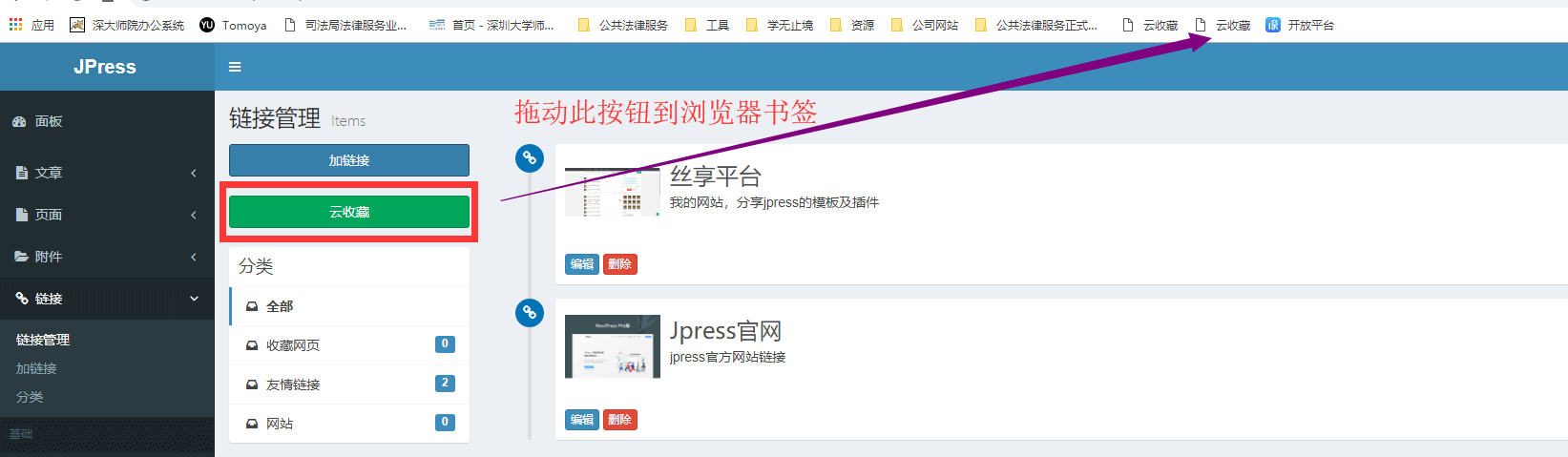Click the green 云收藏 button
This screenshot has height=457, width=1568.
pyautogui.click(x=349, y=212)
